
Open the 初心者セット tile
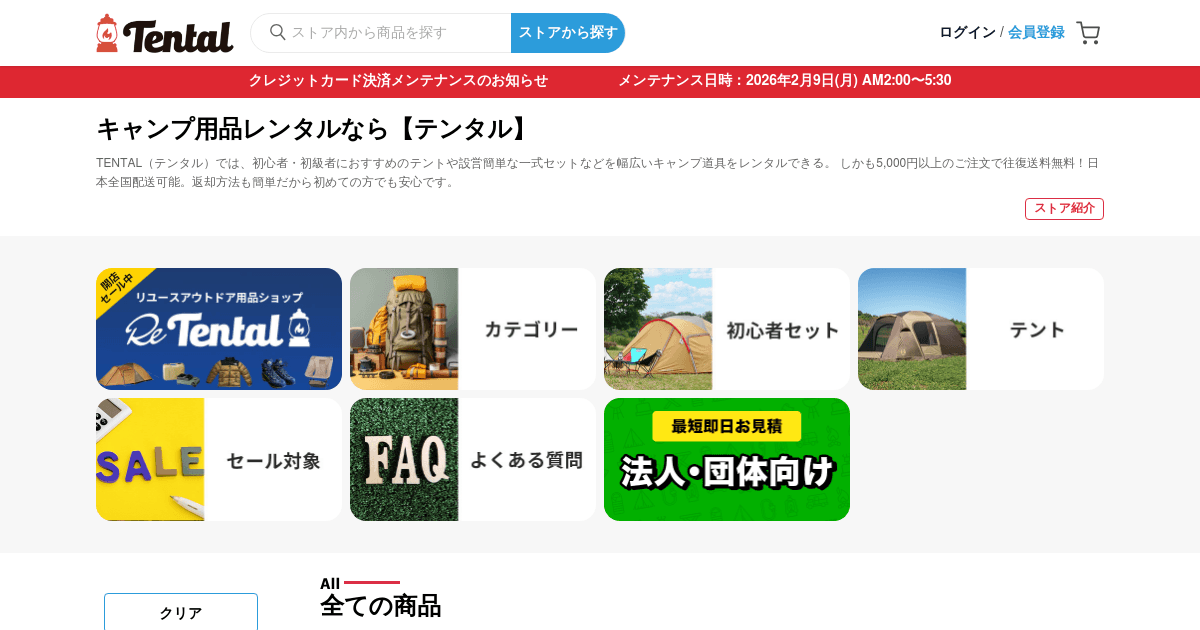(727, 329)
